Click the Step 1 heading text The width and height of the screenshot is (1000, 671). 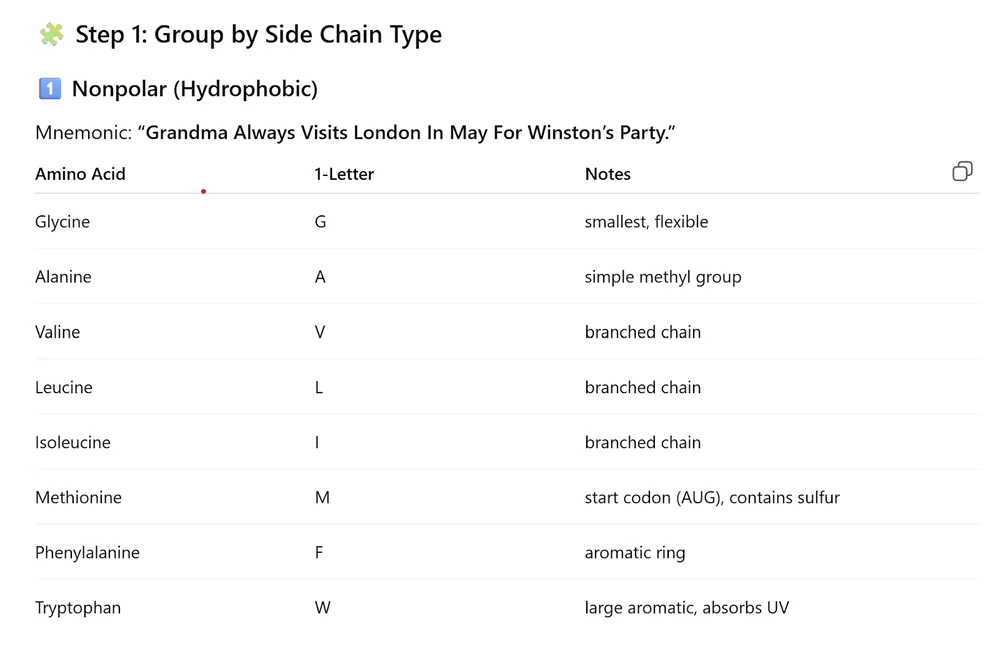(258, 35)
